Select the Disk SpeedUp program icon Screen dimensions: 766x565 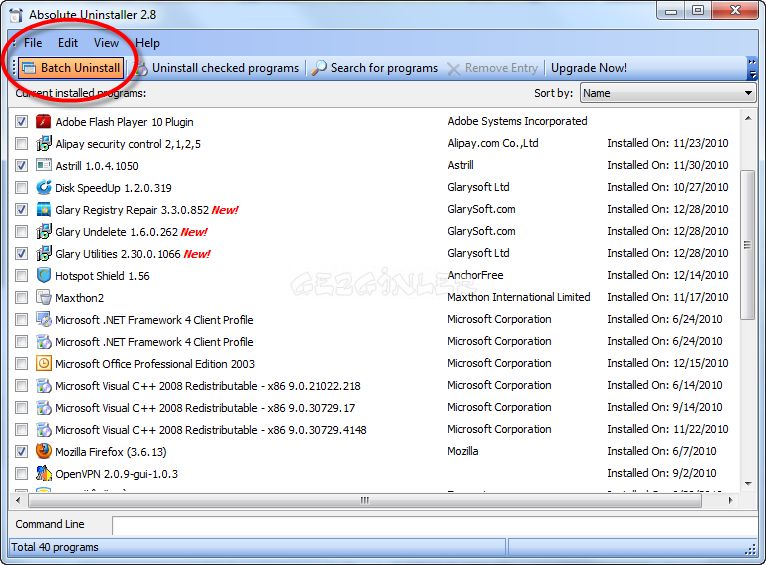[x=43, y=188]
